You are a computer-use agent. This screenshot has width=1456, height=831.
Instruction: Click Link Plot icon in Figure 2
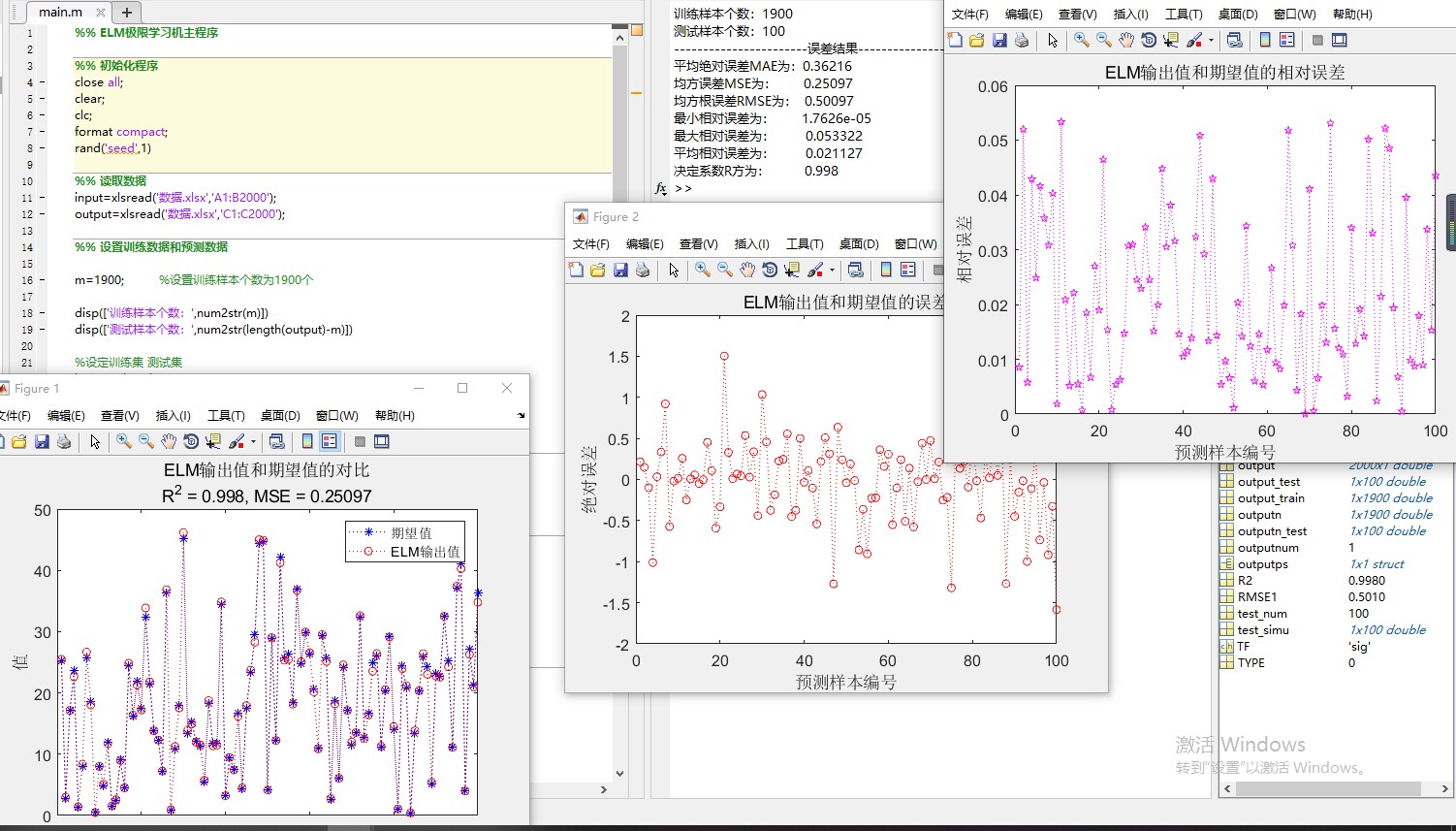pyautogui.click(x=855, y=270)
